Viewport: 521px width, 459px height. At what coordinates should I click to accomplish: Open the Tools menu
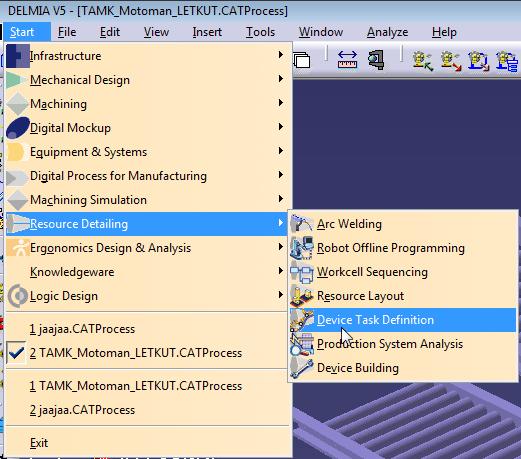click(260, 32)
